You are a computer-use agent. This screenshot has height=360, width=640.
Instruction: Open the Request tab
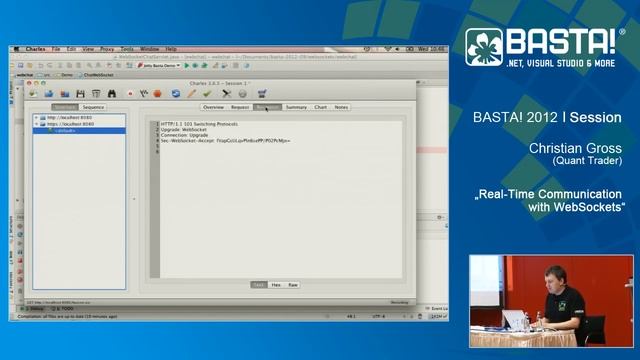pyautogui.click(x=240, y=107)
